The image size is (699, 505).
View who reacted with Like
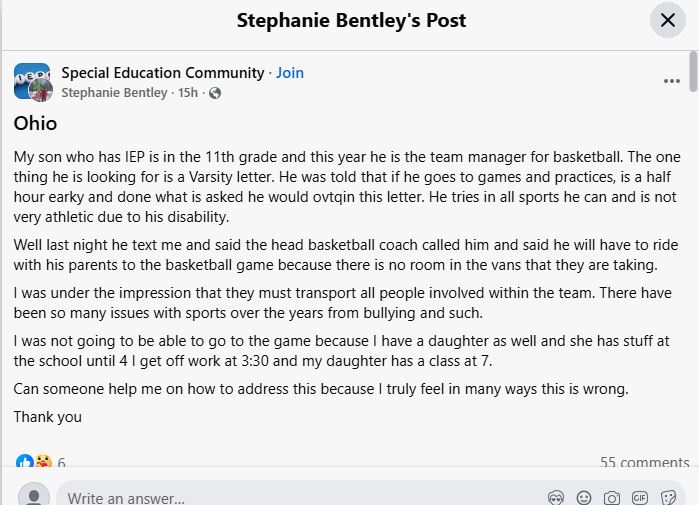(24, 462)
